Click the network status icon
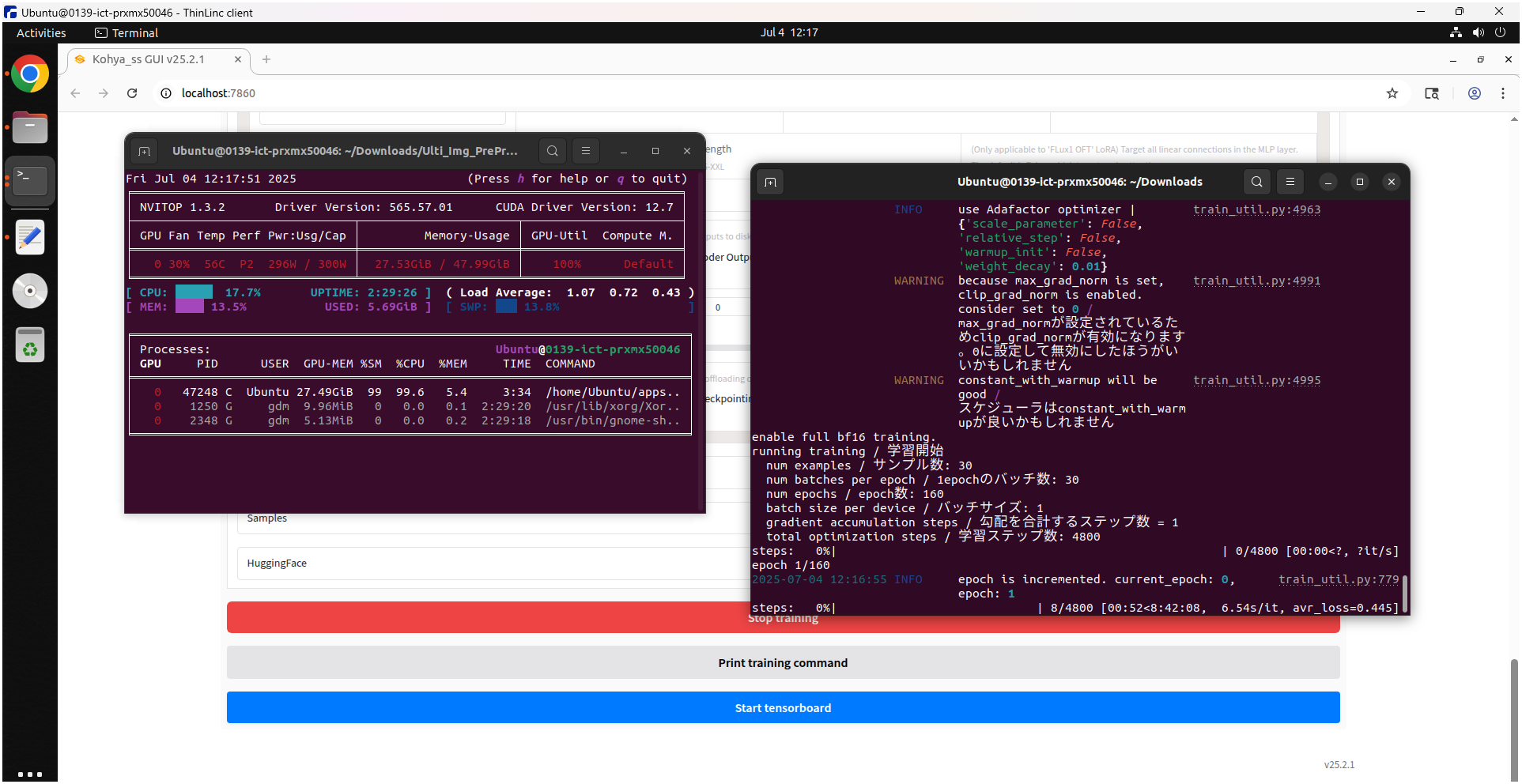Screen dimensions: 1522x784 pos(1456,32)
